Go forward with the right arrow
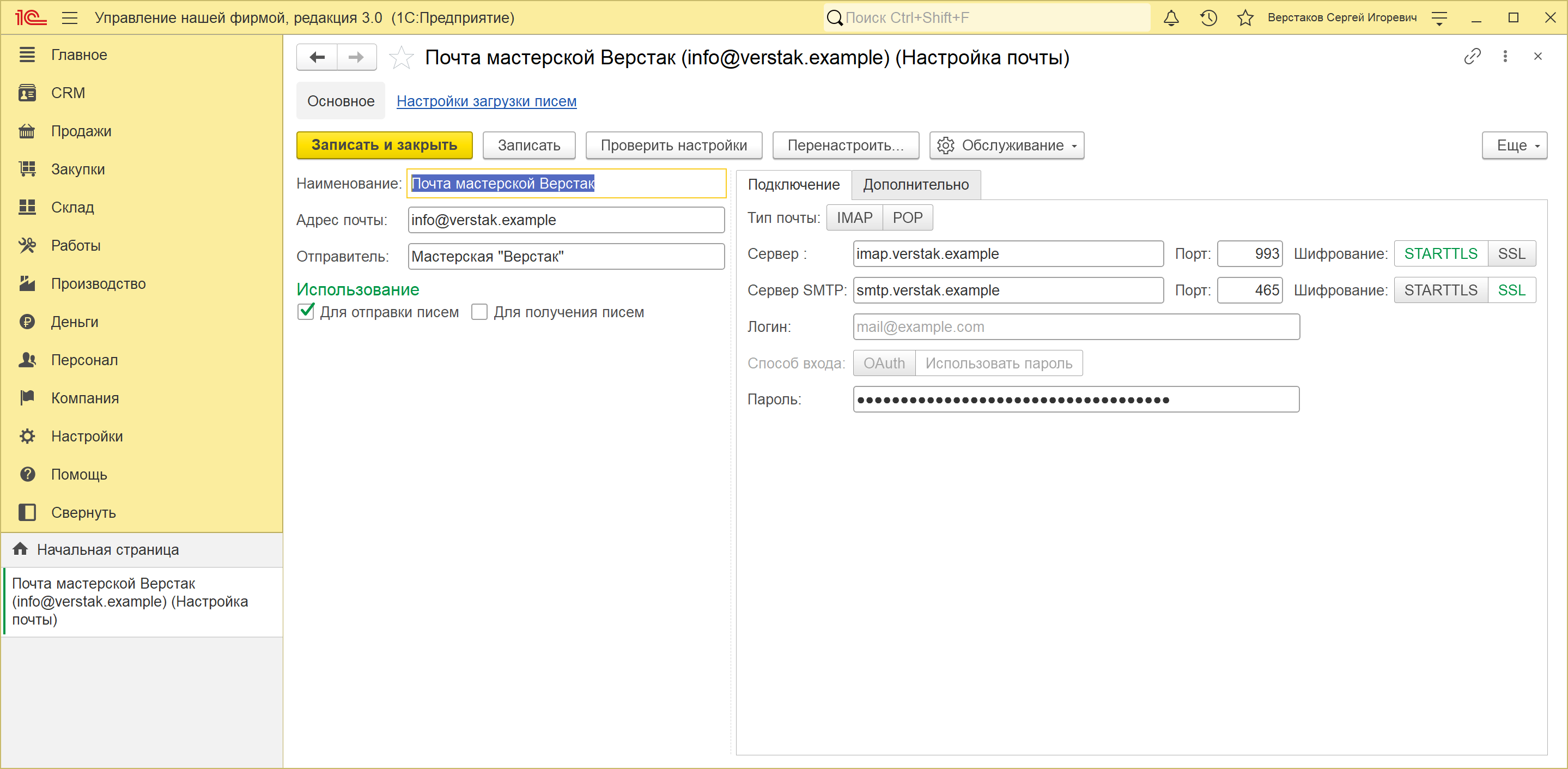1568x769 pixels. [x=357, y=57]
